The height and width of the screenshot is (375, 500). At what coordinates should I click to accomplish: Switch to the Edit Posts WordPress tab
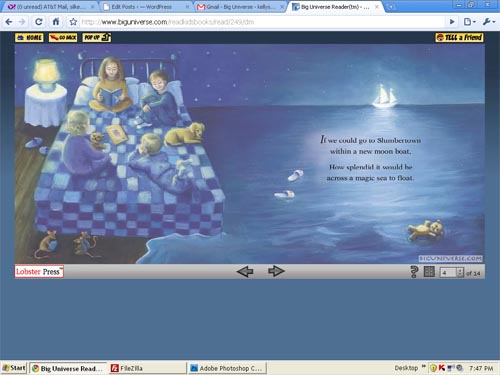coord(146,7)
